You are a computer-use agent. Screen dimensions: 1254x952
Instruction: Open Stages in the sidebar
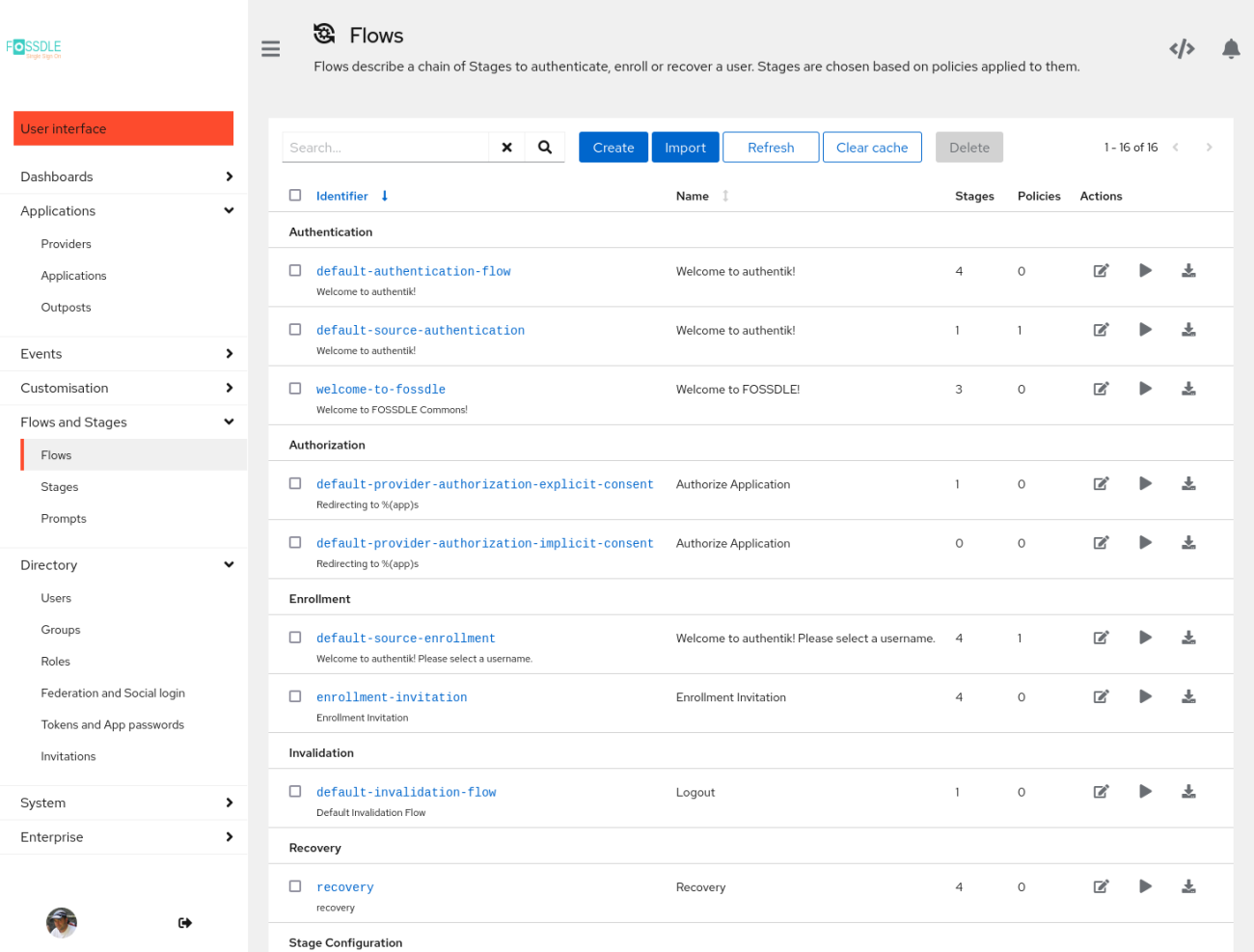click(x=60, y=487)
